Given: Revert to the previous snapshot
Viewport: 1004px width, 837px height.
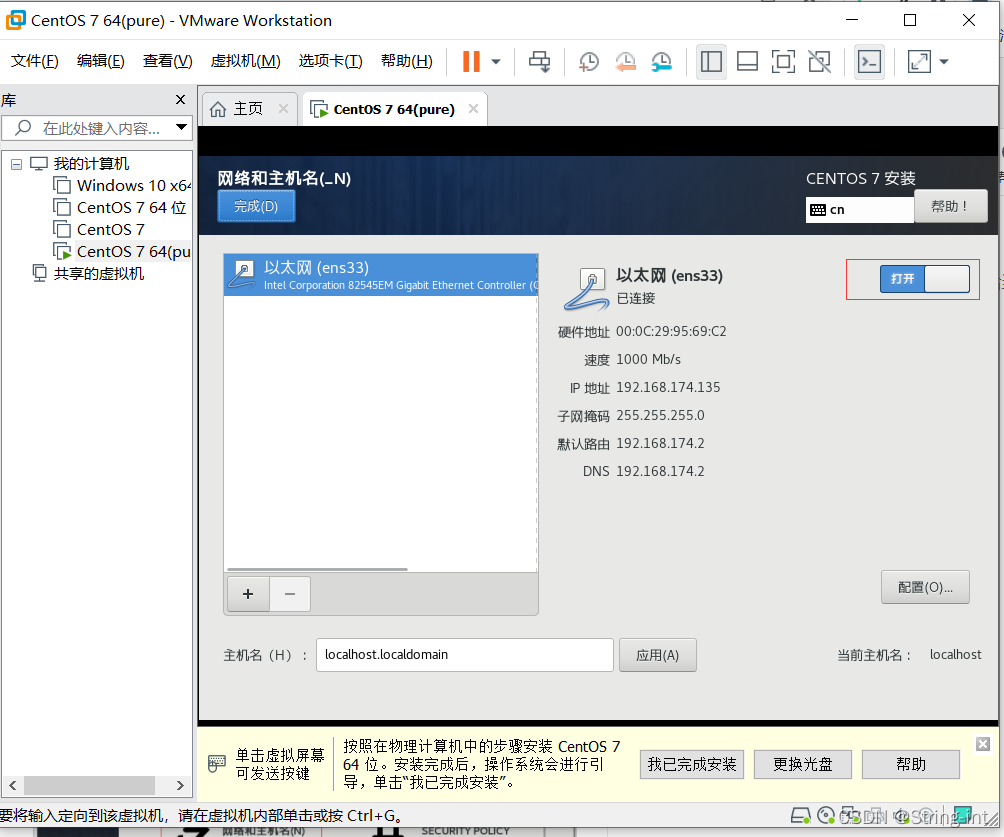Looking at the screenshot, I should [625, 62].
